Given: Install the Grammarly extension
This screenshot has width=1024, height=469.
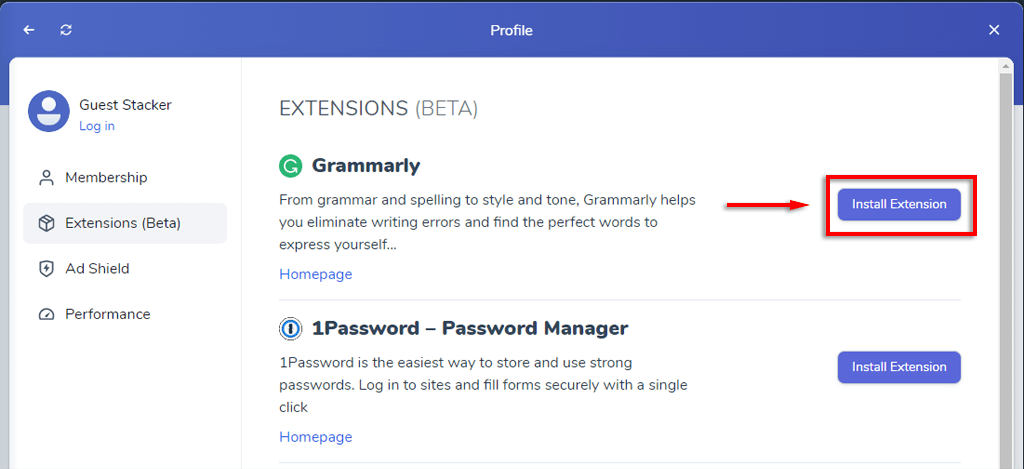Looking at the screenshot, I should (x=899, y=204).
